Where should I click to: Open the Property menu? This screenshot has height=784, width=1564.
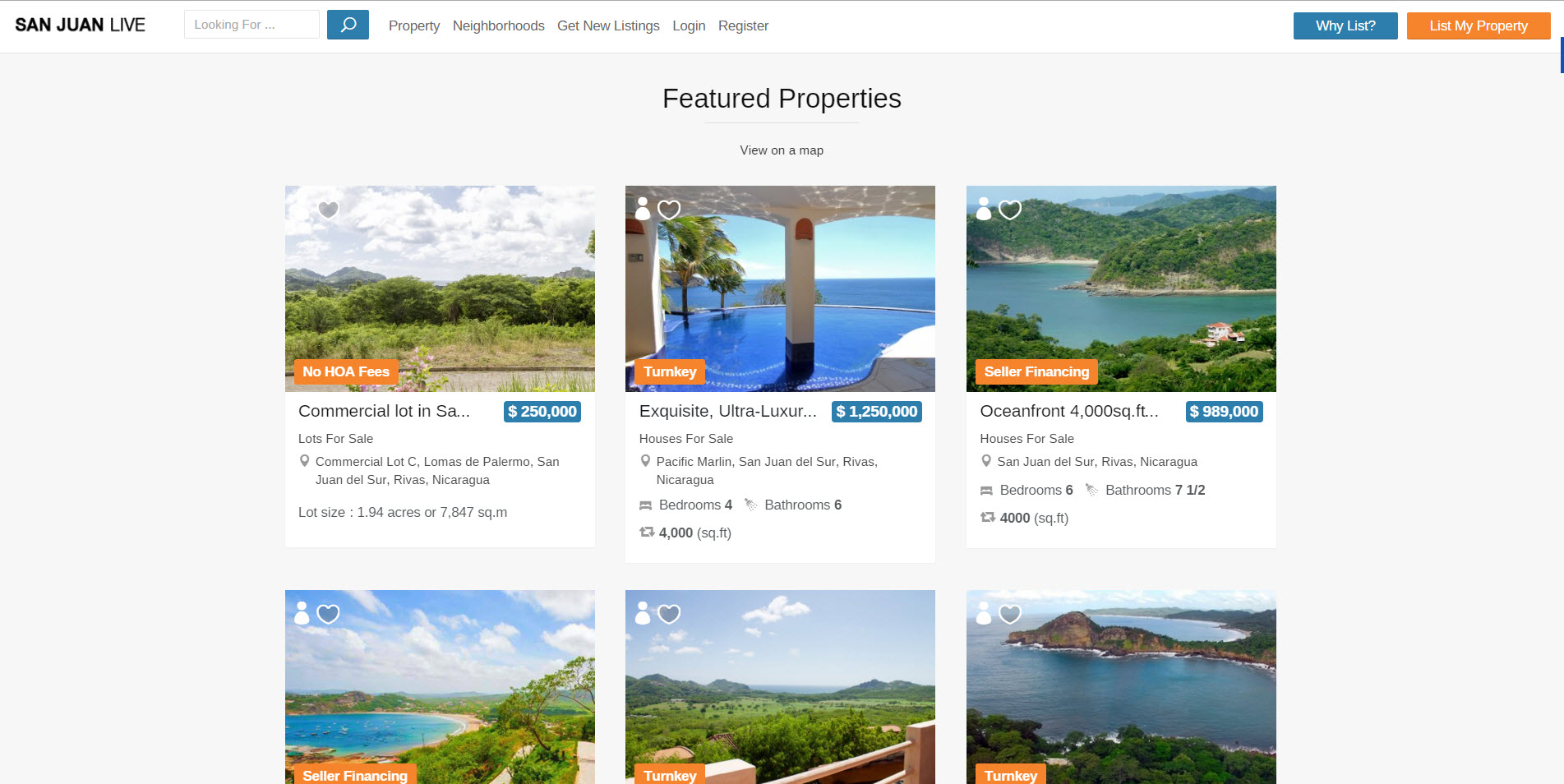414,25
